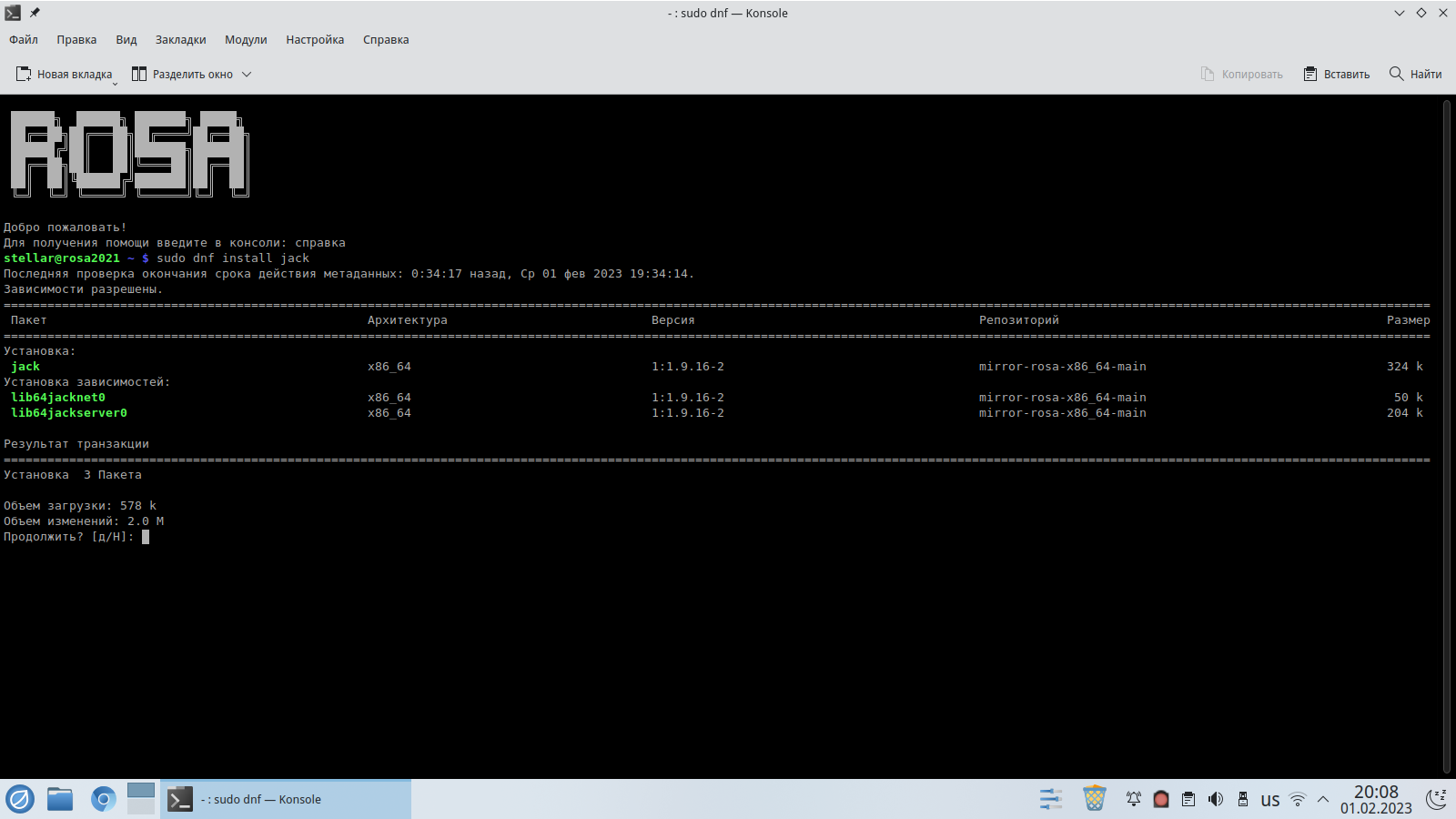Click the Новая вкладка toolbar button
This screenshot has width=1456, height=819.
pos(64,74)
